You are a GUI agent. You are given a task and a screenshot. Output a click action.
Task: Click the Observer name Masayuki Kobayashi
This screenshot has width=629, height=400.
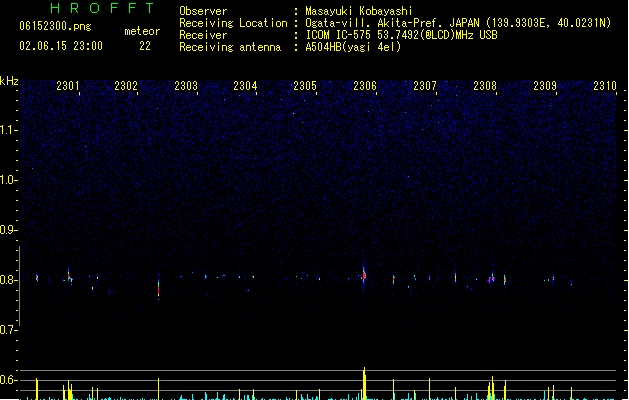tap(359, 11)
